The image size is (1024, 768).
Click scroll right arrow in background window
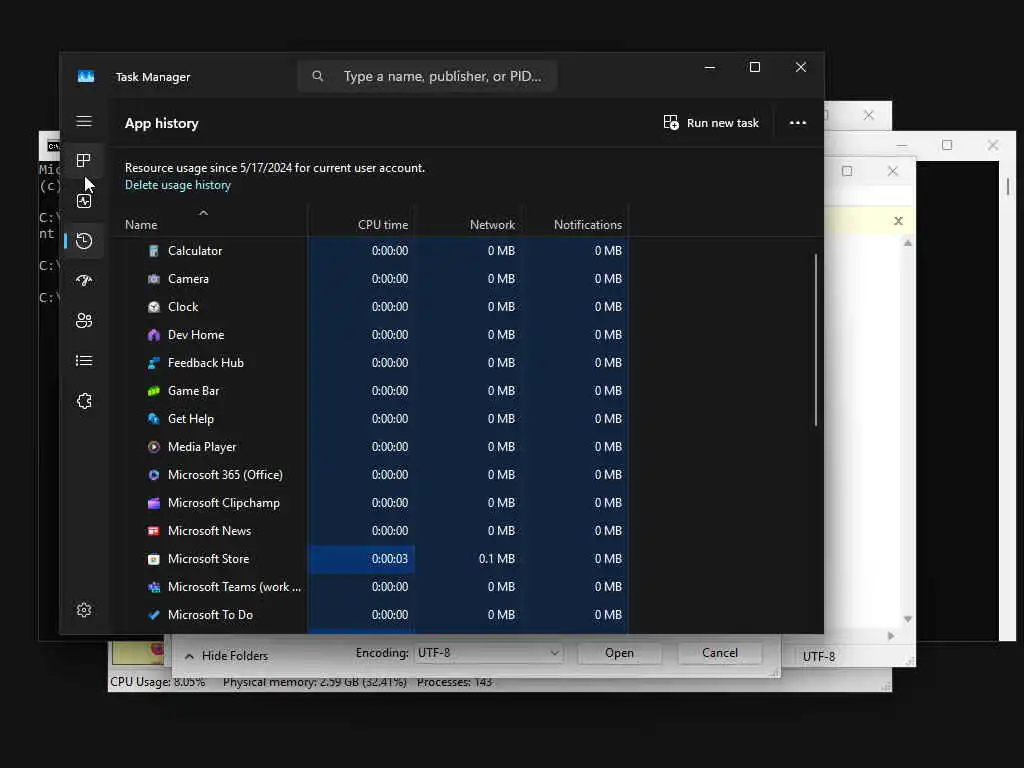click(x=891, y=635)
